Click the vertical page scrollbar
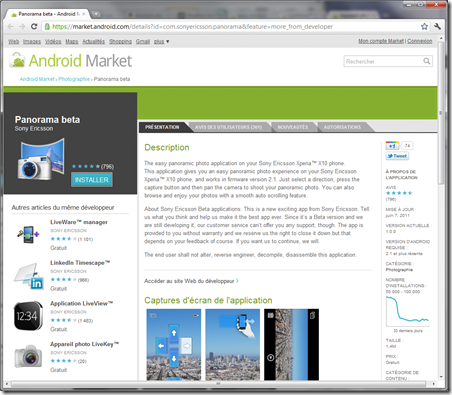This screenshot has width=452, height=395. (441, 209)
